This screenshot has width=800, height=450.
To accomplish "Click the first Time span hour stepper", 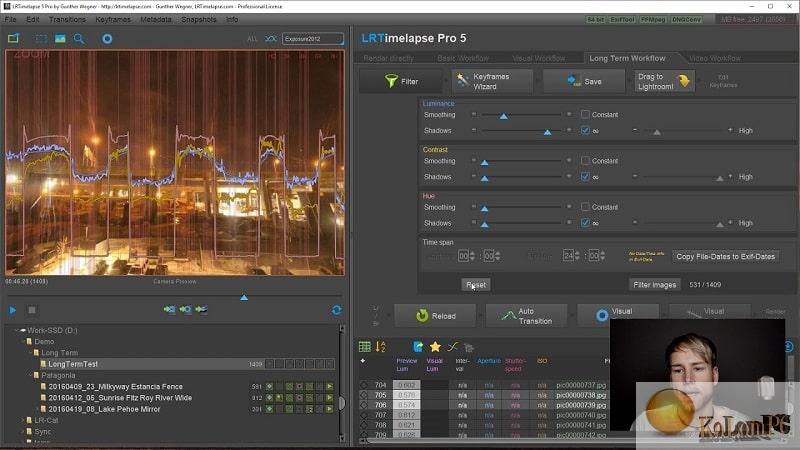I will click(472, 256).
